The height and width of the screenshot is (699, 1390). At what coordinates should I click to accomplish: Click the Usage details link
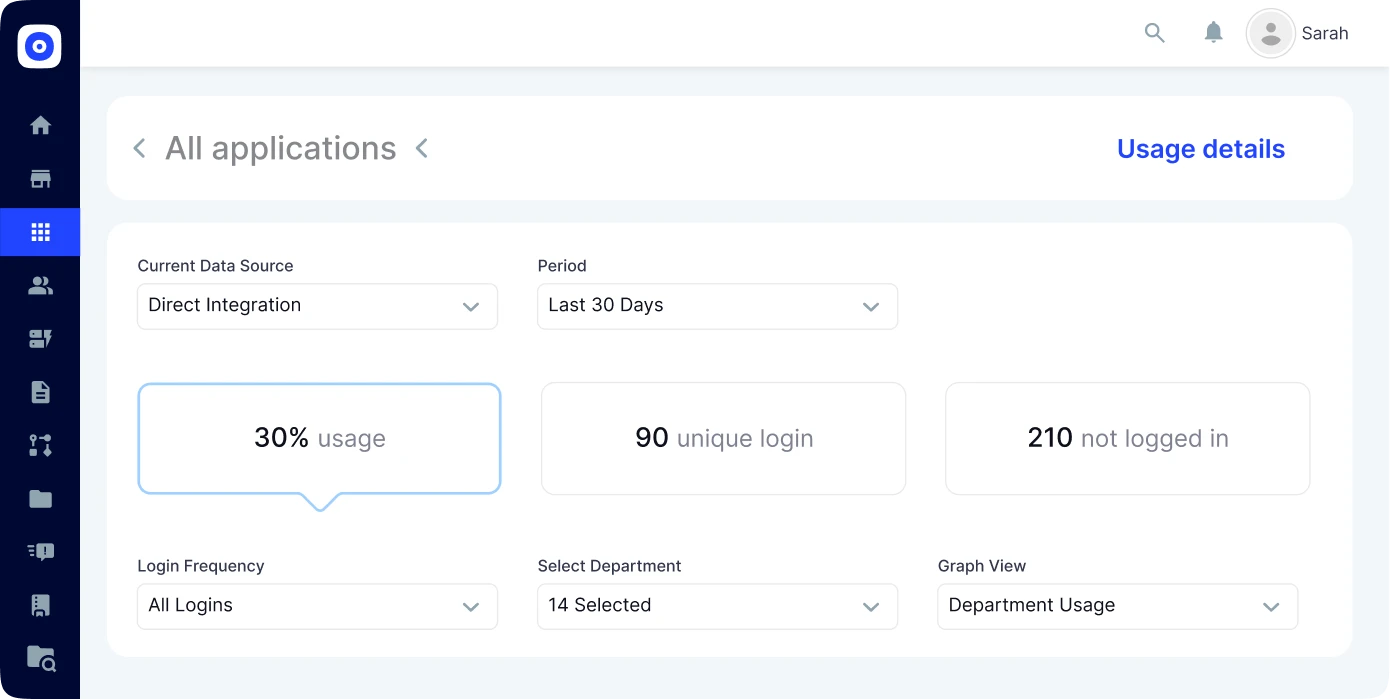pyautogui.click(x=1200, y=149)
